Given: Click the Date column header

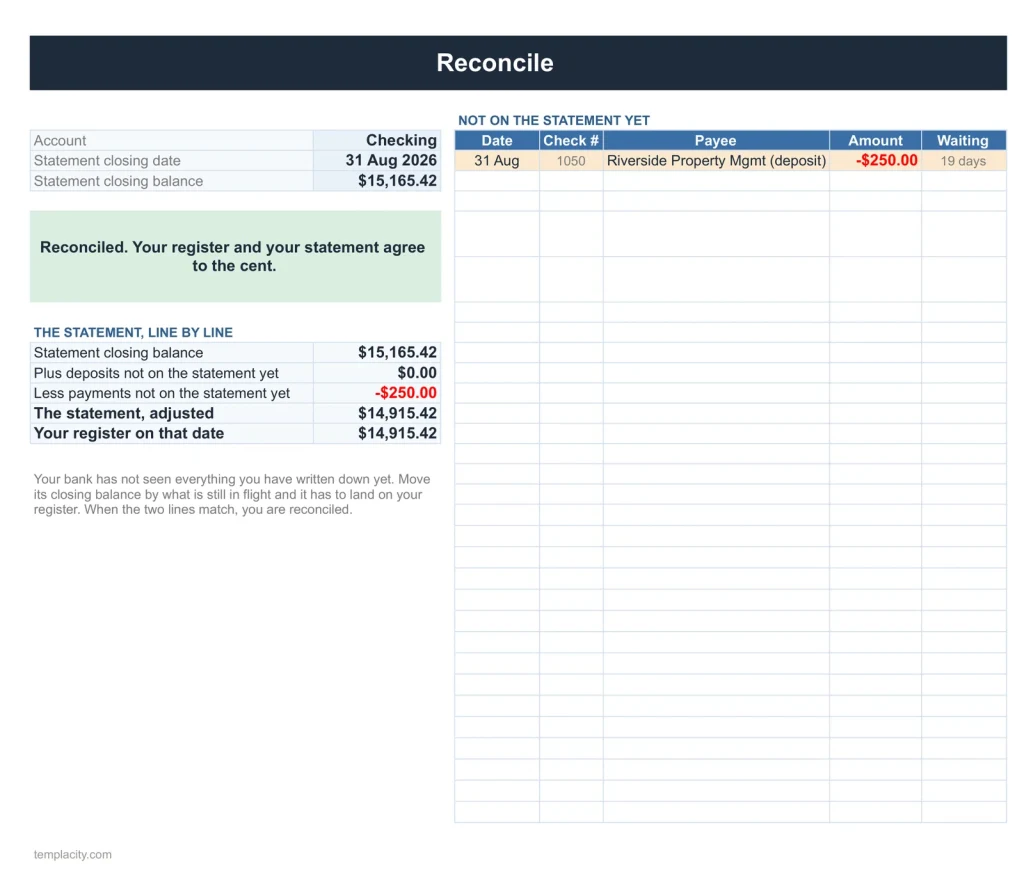Looking at the screenshot, I should tap(497, 140).
